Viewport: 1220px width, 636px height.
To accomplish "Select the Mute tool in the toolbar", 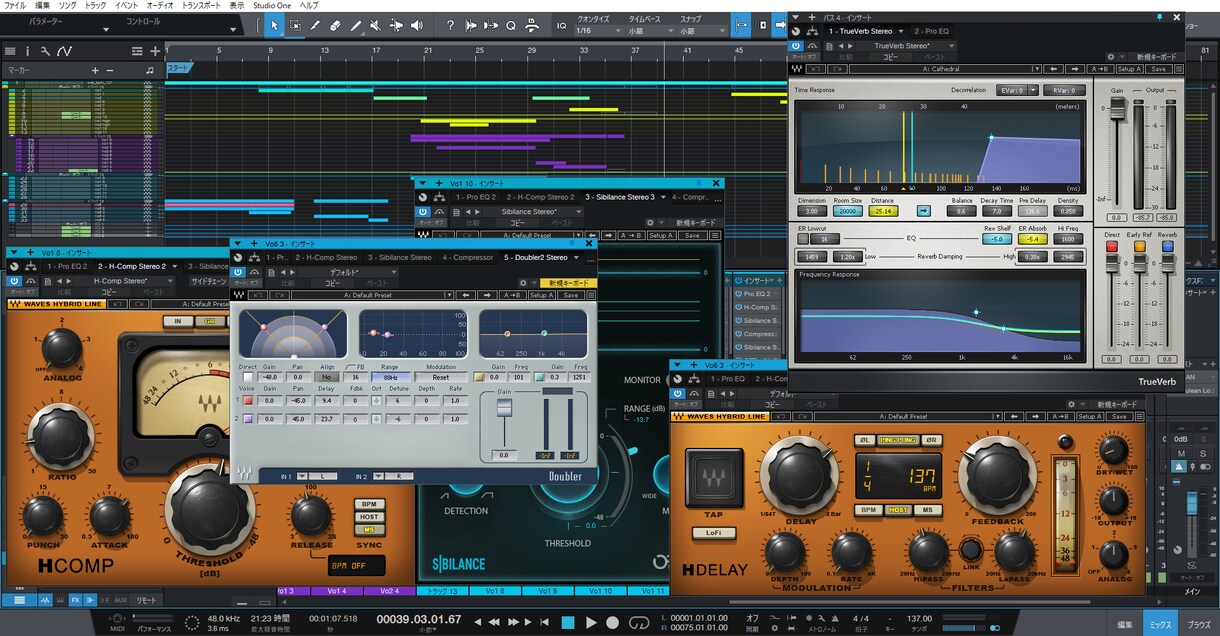I will pos(376,25).
